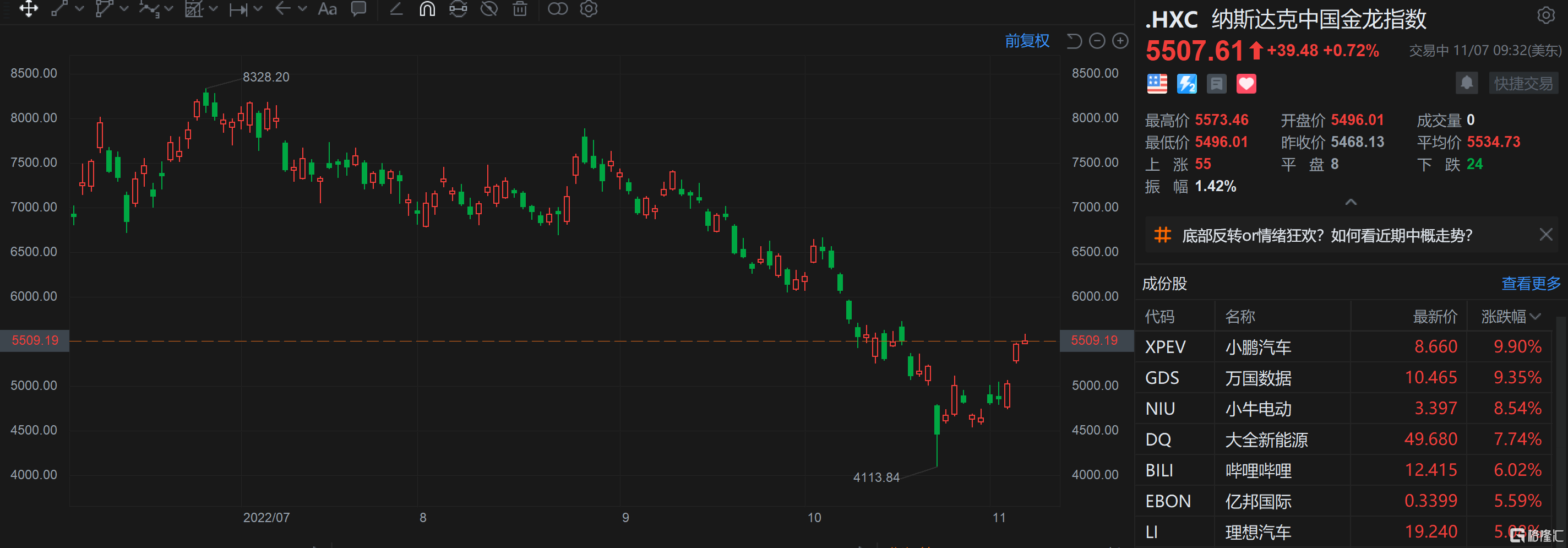Click the .HXC 纳斯达克中国金龙指数 title

pos(1286,19)
